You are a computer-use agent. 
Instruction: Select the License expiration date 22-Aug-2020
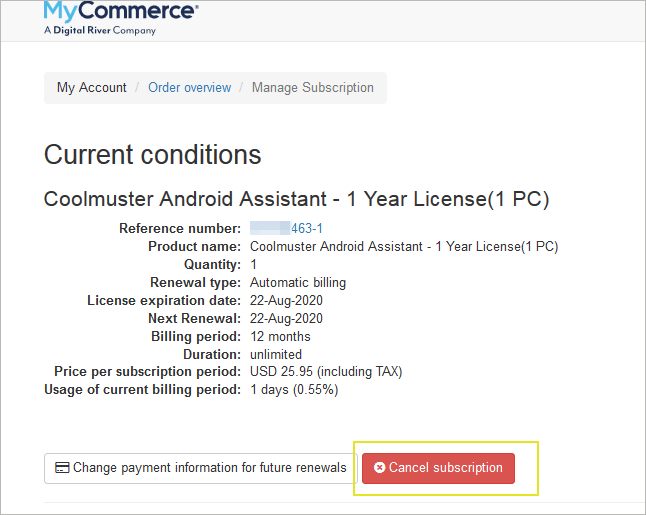[286, 300]
